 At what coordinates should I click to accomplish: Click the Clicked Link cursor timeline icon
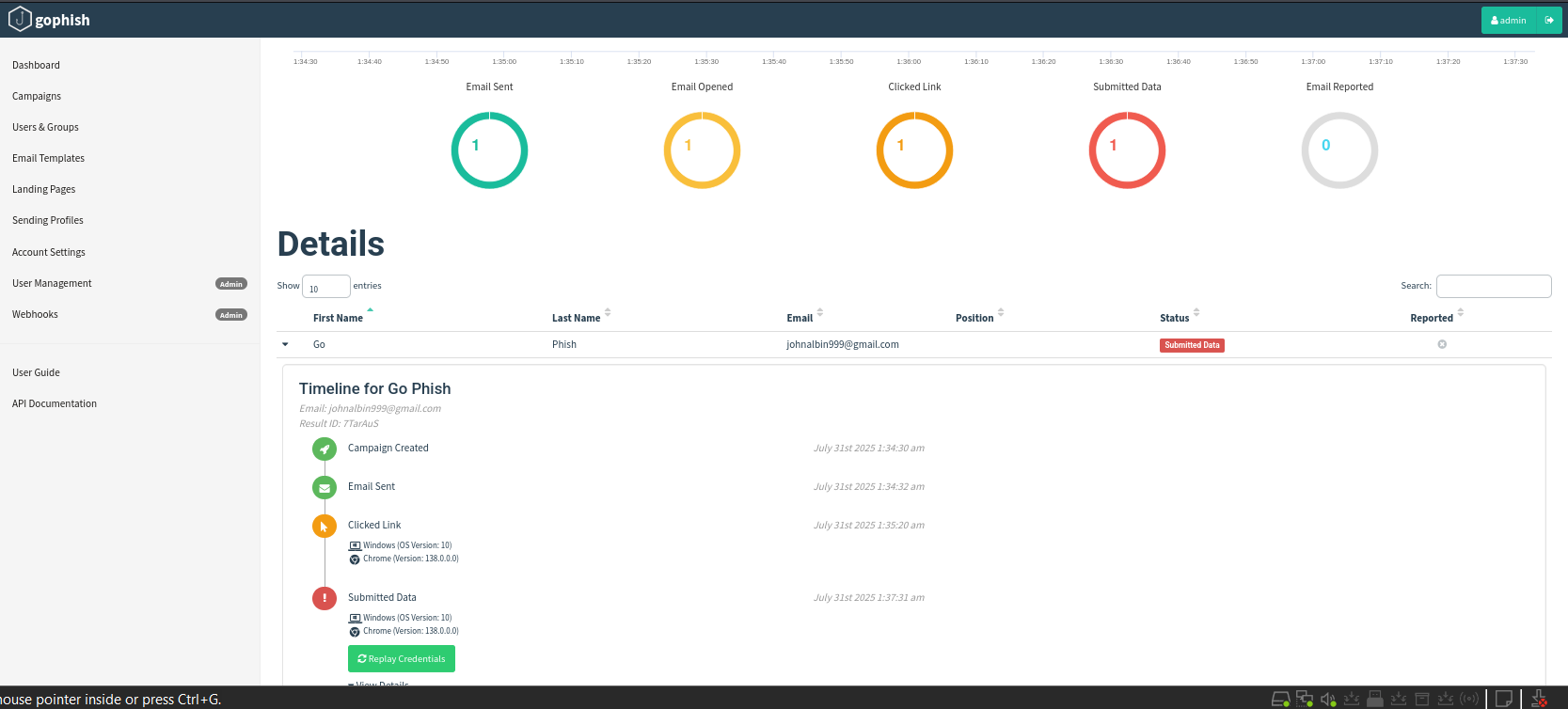click(325, 527)
